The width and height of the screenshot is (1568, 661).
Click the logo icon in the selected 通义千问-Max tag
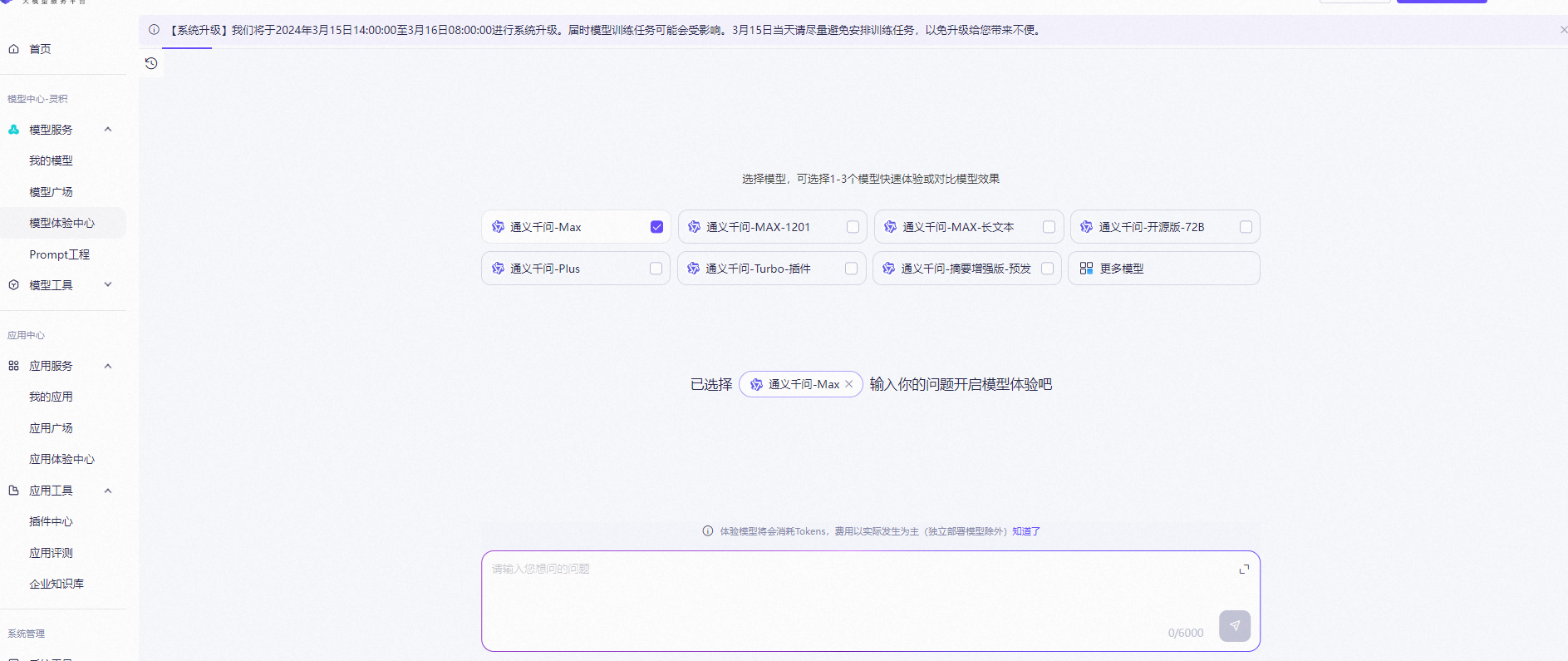click(757, 384)
